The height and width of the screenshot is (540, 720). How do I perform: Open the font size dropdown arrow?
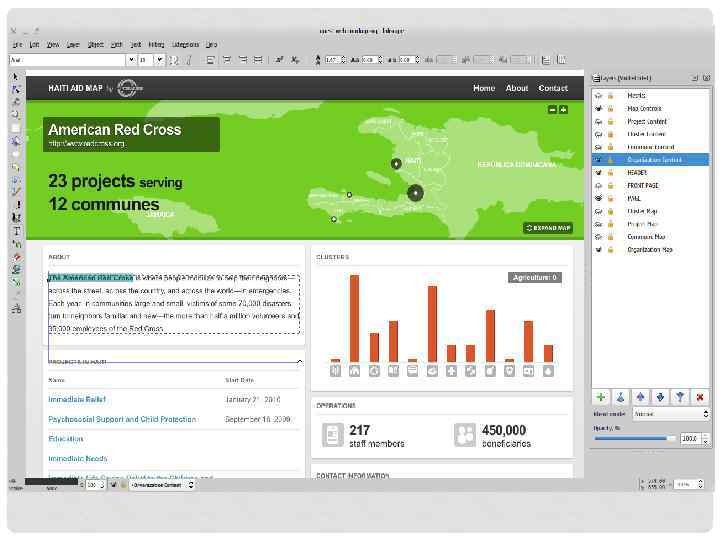click(x=159, y=60)
